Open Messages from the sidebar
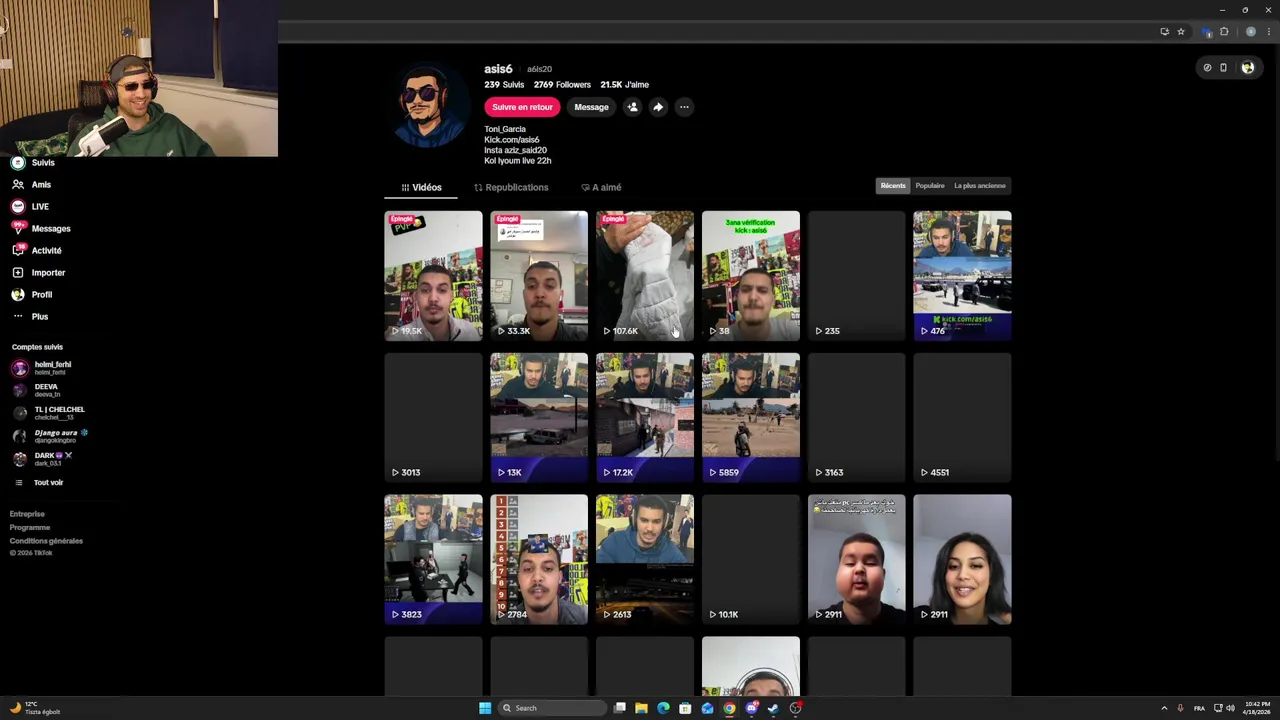 tap(41, 228)
